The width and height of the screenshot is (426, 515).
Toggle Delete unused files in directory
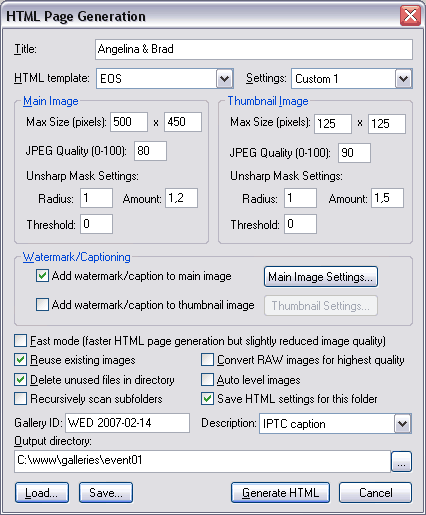pos(21,379)
